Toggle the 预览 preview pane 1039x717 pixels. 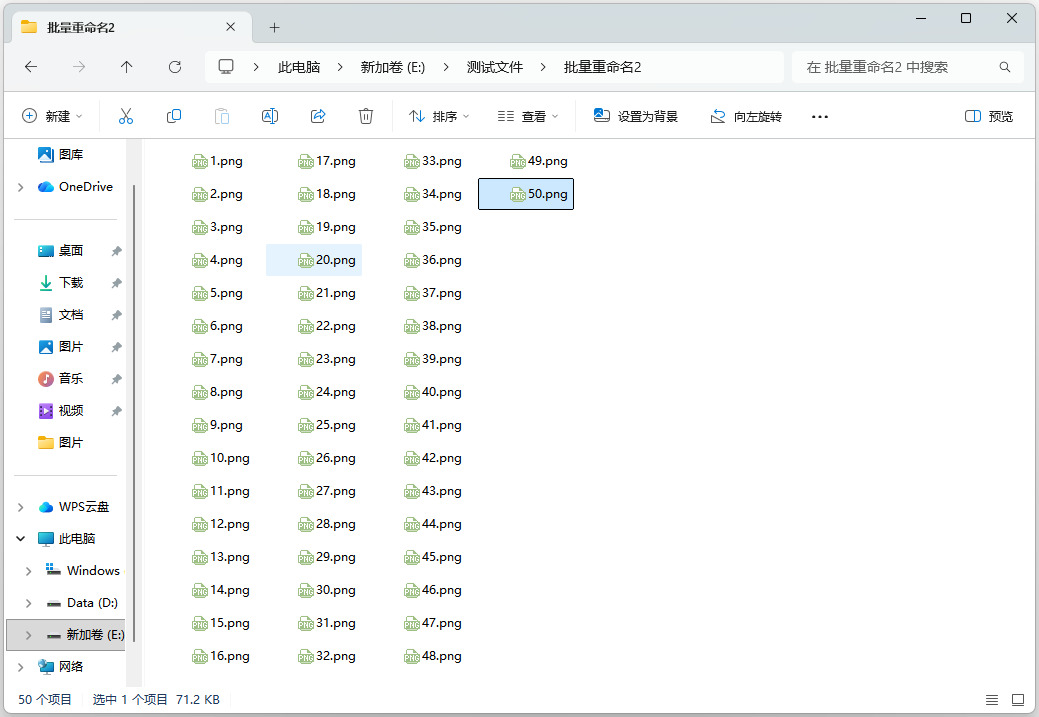989,117
